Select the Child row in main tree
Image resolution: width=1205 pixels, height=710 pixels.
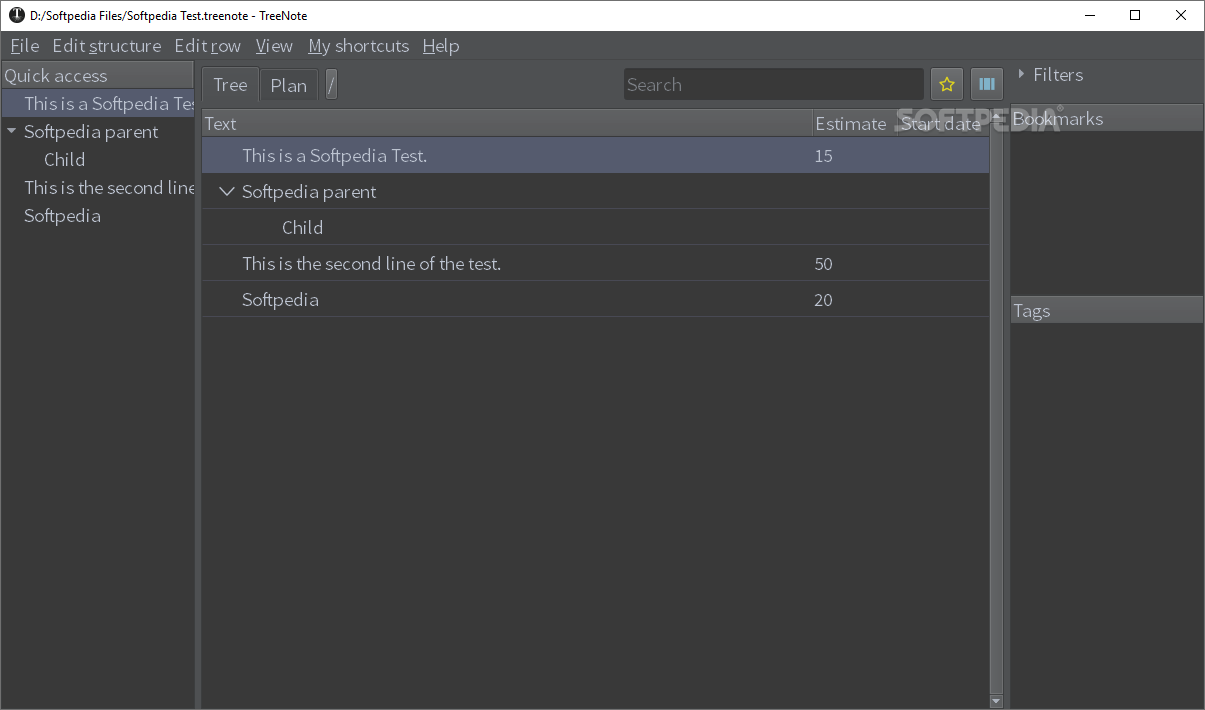coord(596,228)
